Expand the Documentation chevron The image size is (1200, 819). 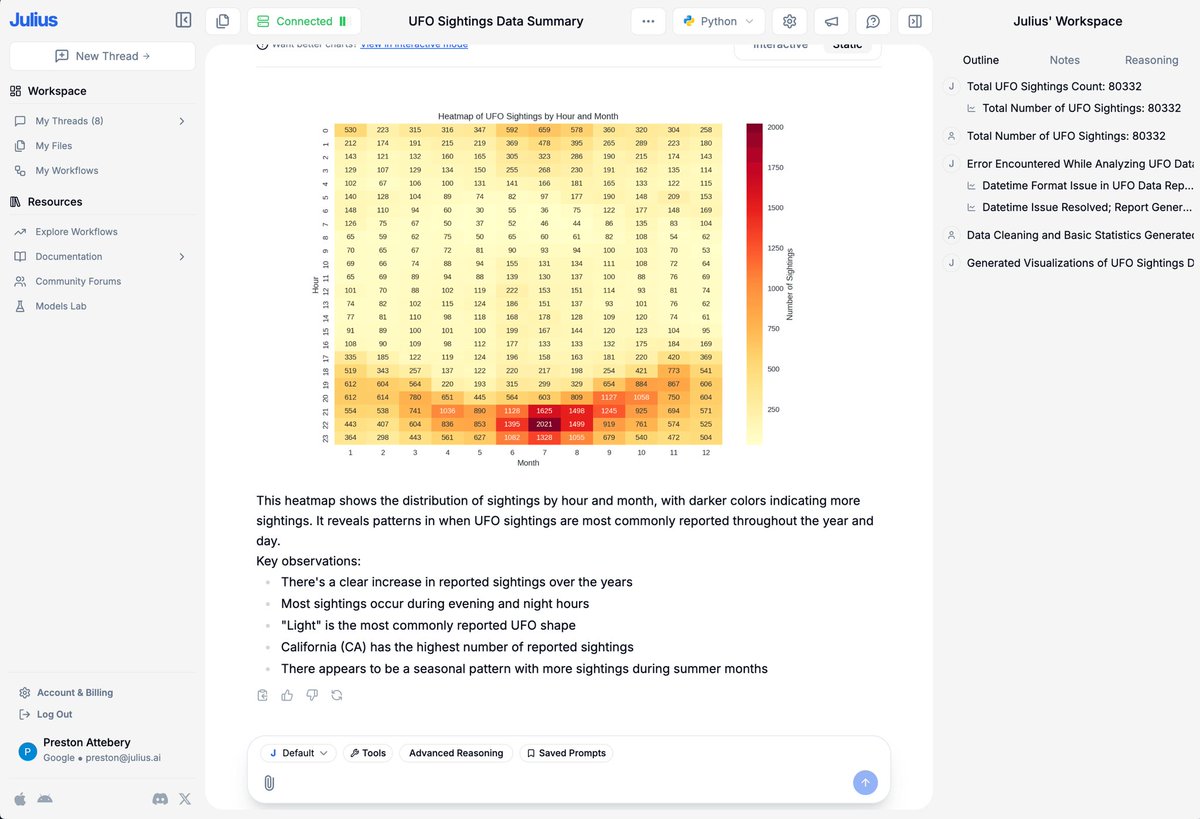click(181, 257)
